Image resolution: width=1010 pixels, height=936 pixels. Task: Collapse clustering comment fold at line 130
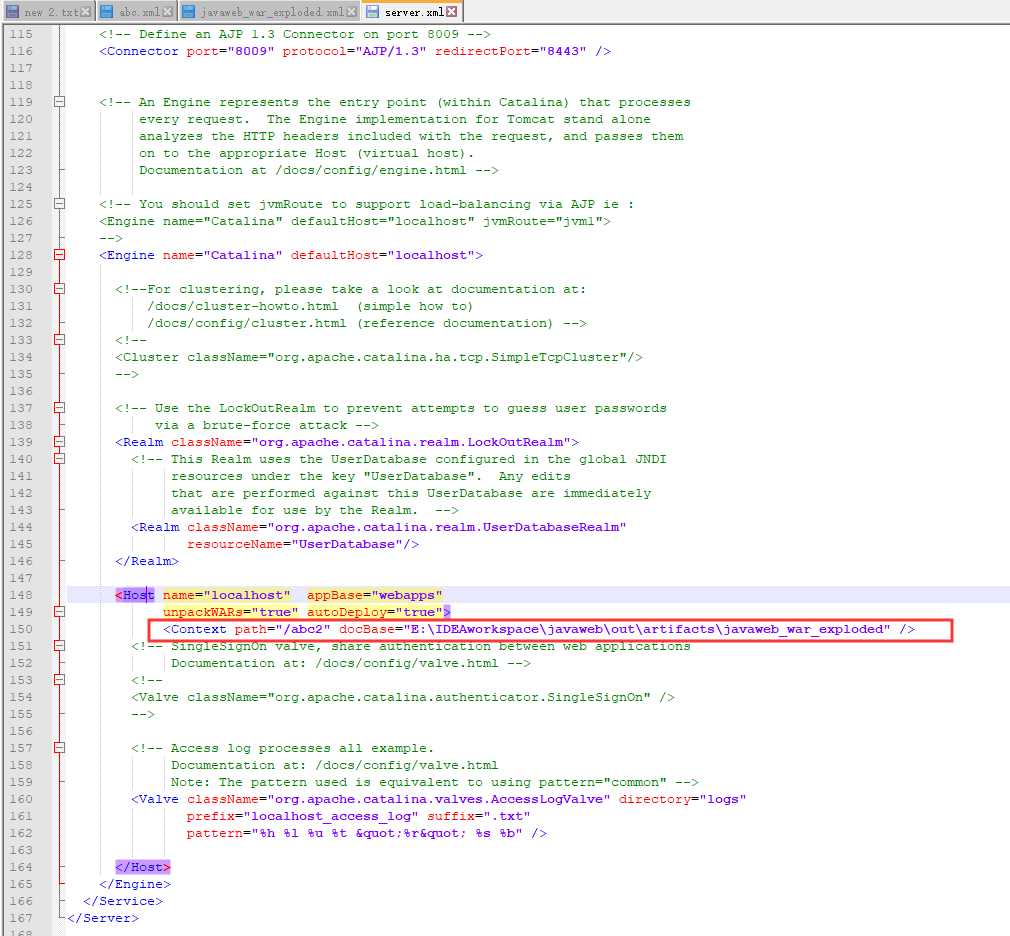coord(59,289)
